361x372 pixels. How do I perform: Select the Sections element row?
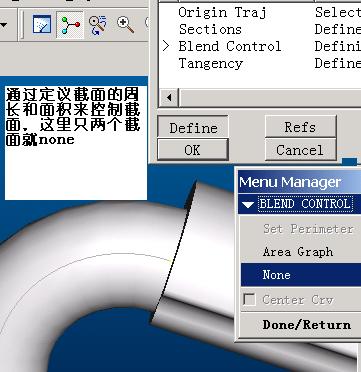point(260,29)
